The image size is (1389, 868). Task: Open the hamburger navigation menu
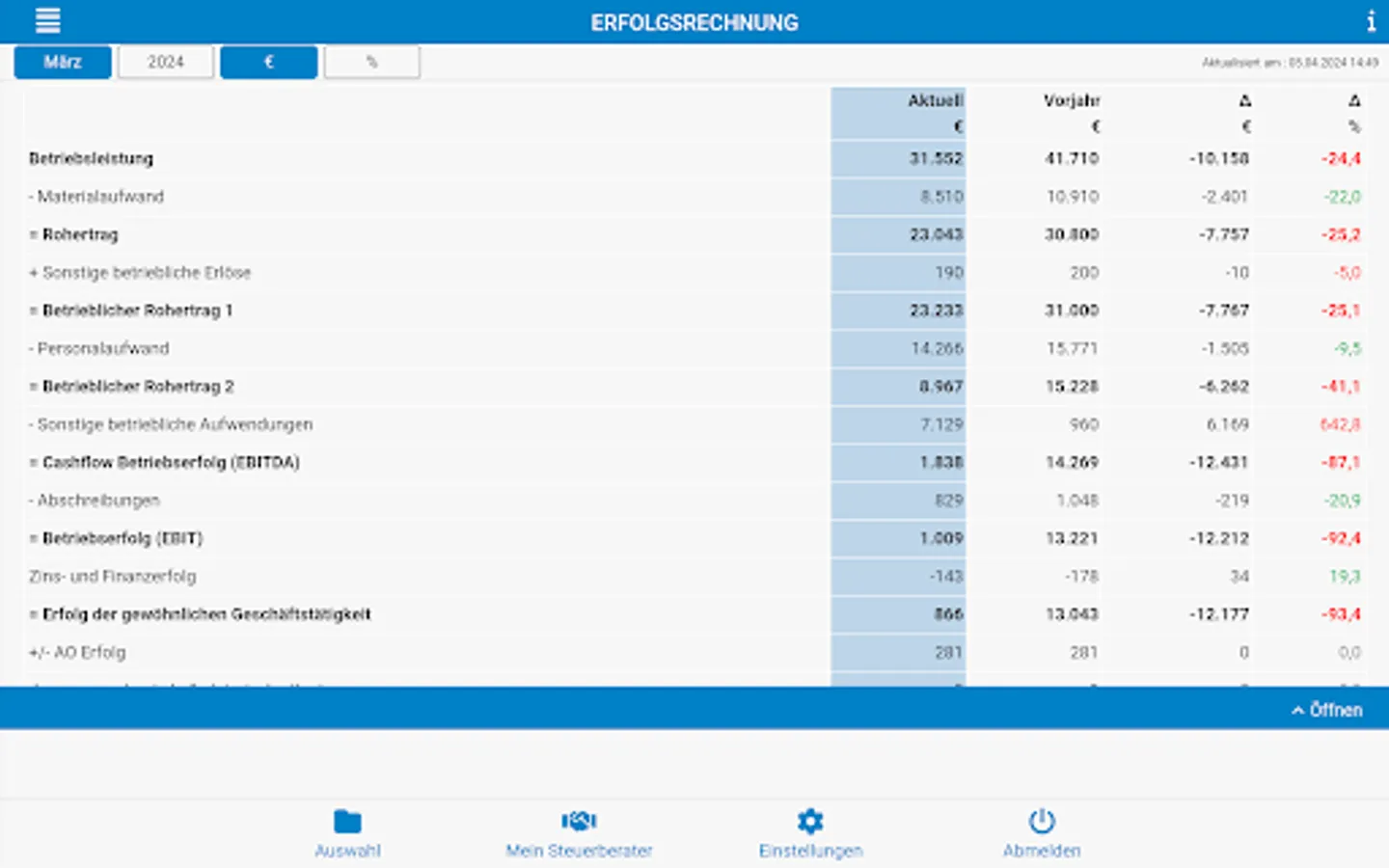[47, 20]
